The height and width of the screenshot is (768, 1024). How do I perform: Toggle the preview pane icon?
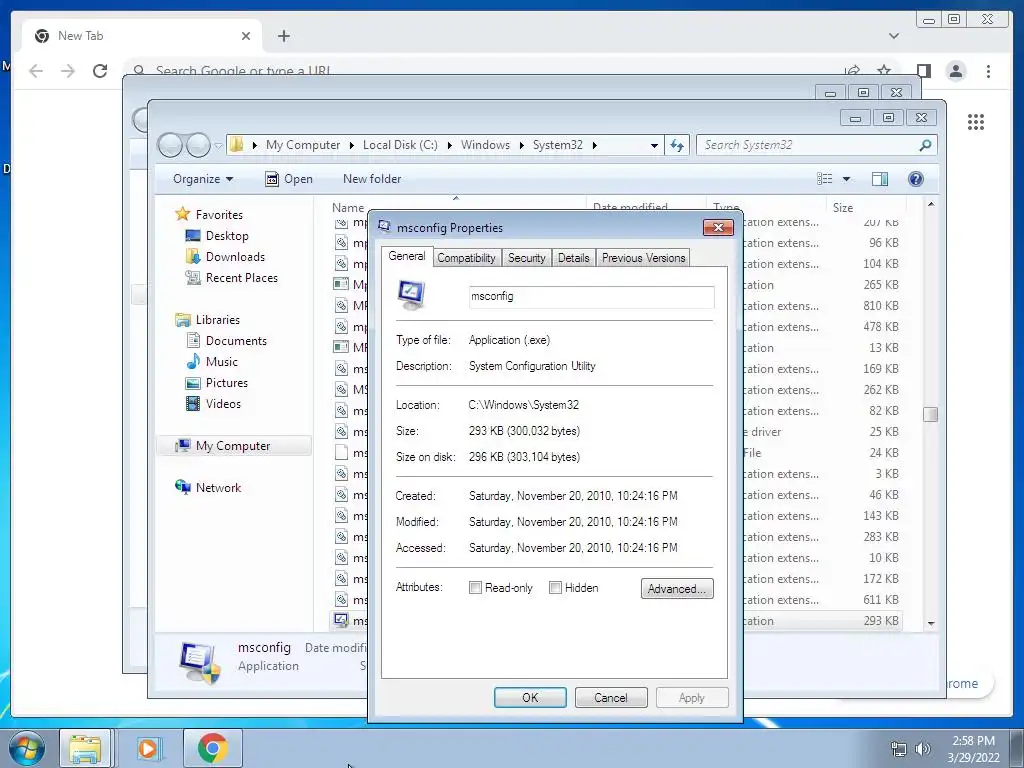880,179
